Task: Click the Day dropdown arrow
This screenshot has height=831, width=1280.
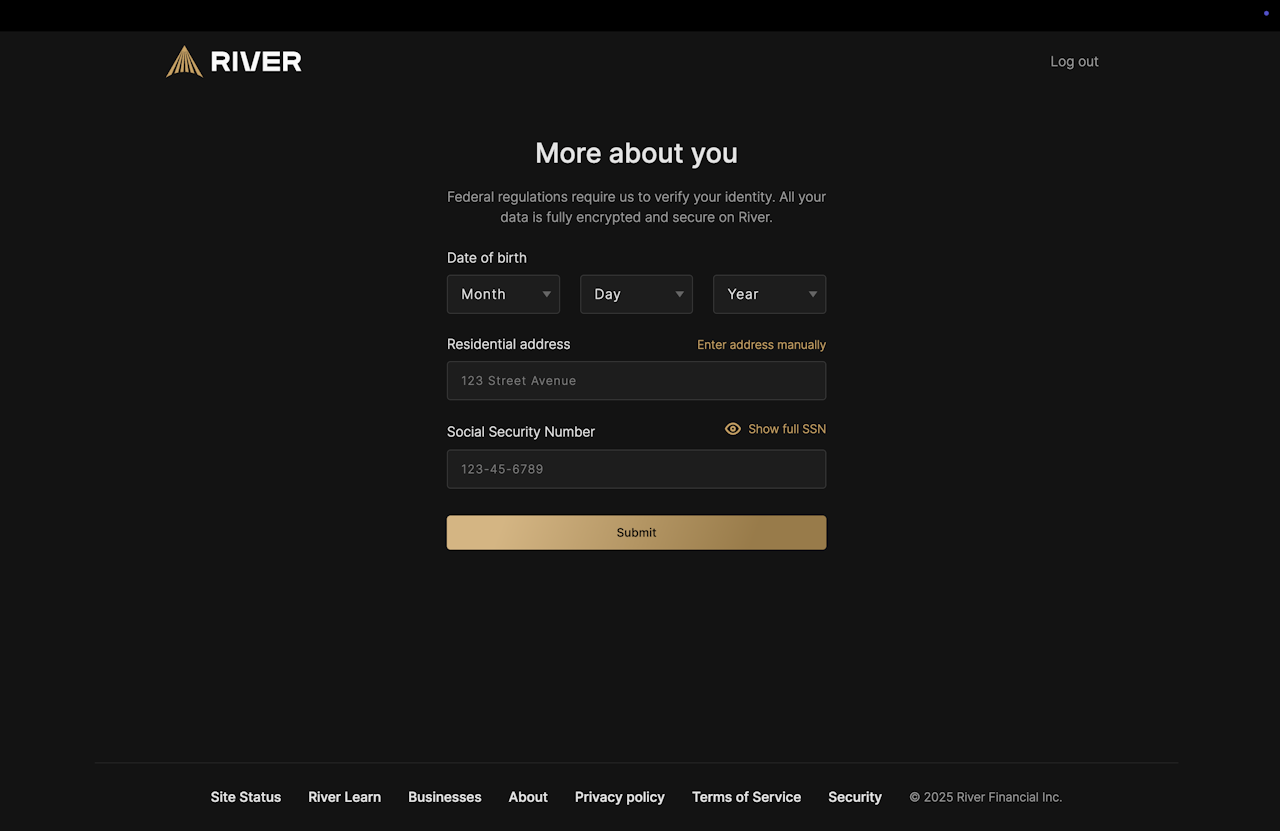Action: pyautogui.click(x=679, y=295)
